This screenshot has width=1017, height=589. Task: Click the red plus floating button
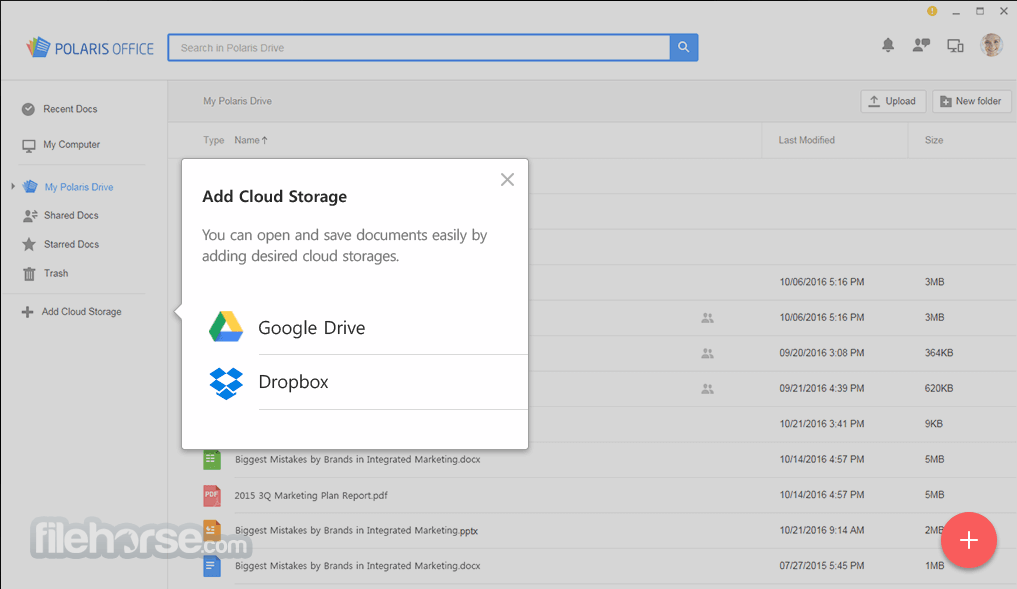pos(968,540)
